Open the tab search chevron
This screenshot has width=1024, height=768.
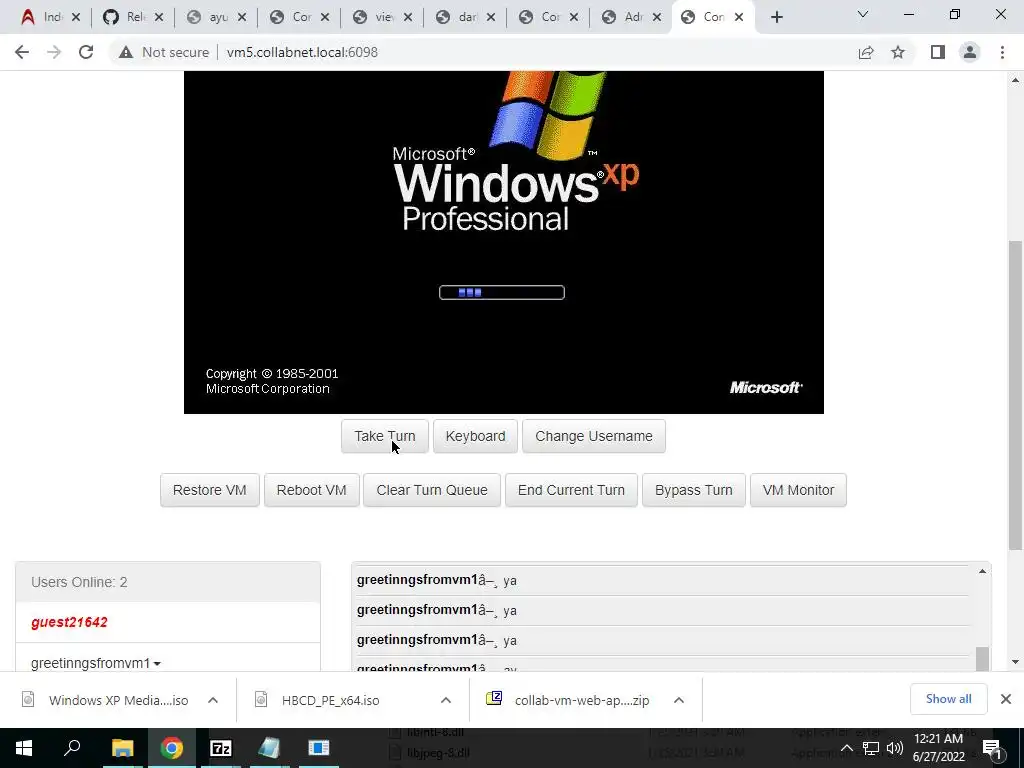point(863,14)
